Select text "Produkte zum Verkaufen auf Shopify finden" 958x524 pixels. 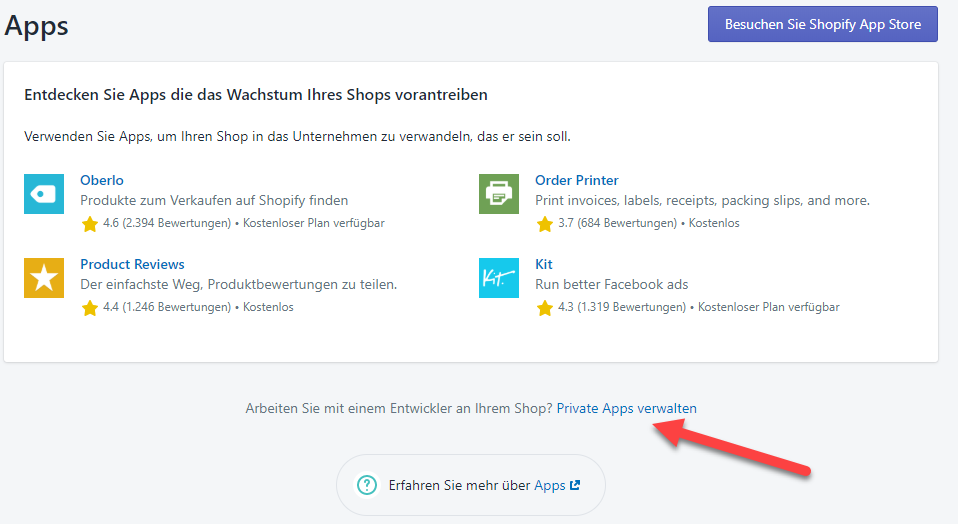(x=214, y=200)
